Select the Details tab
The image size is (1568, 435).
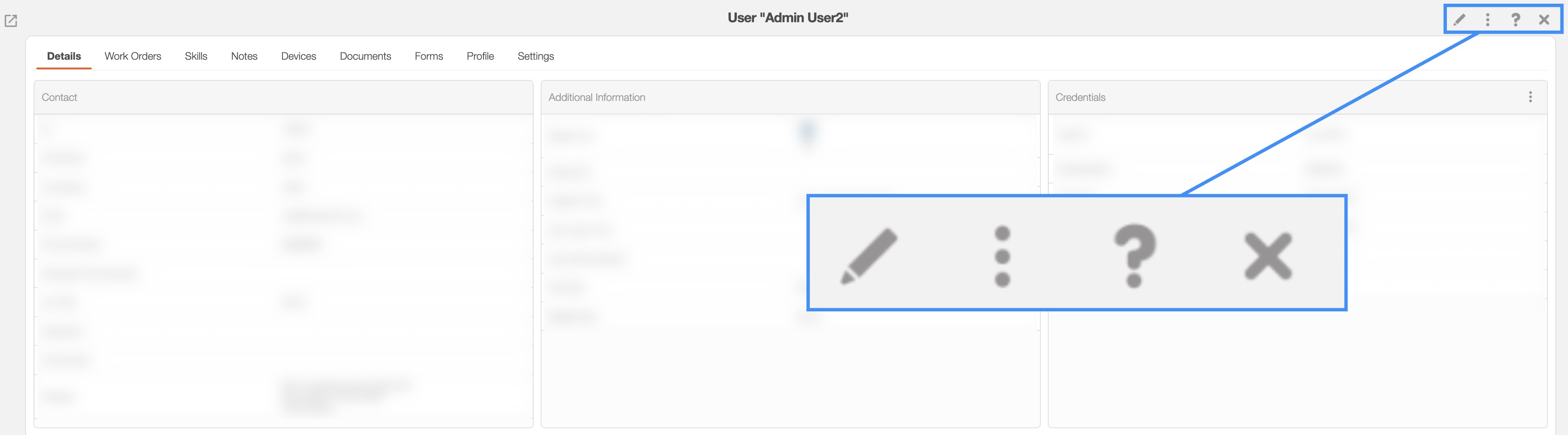point(64,56)
